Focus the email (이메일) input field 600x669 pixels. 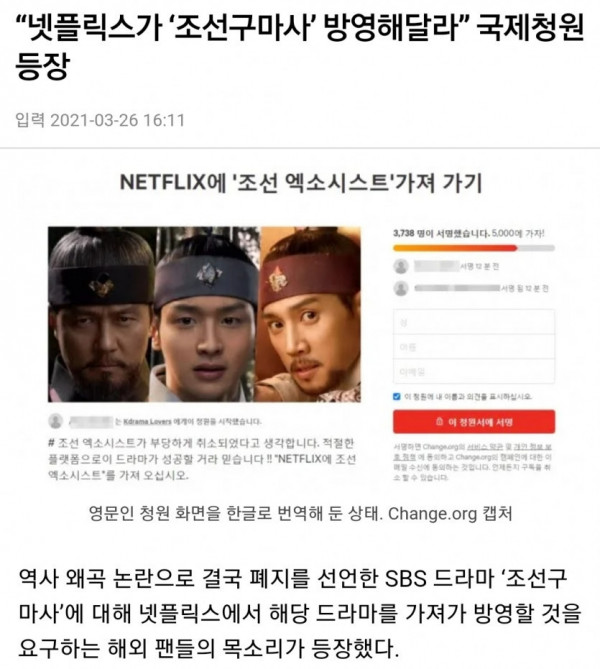pyautogui.click(x=474, y=371)
